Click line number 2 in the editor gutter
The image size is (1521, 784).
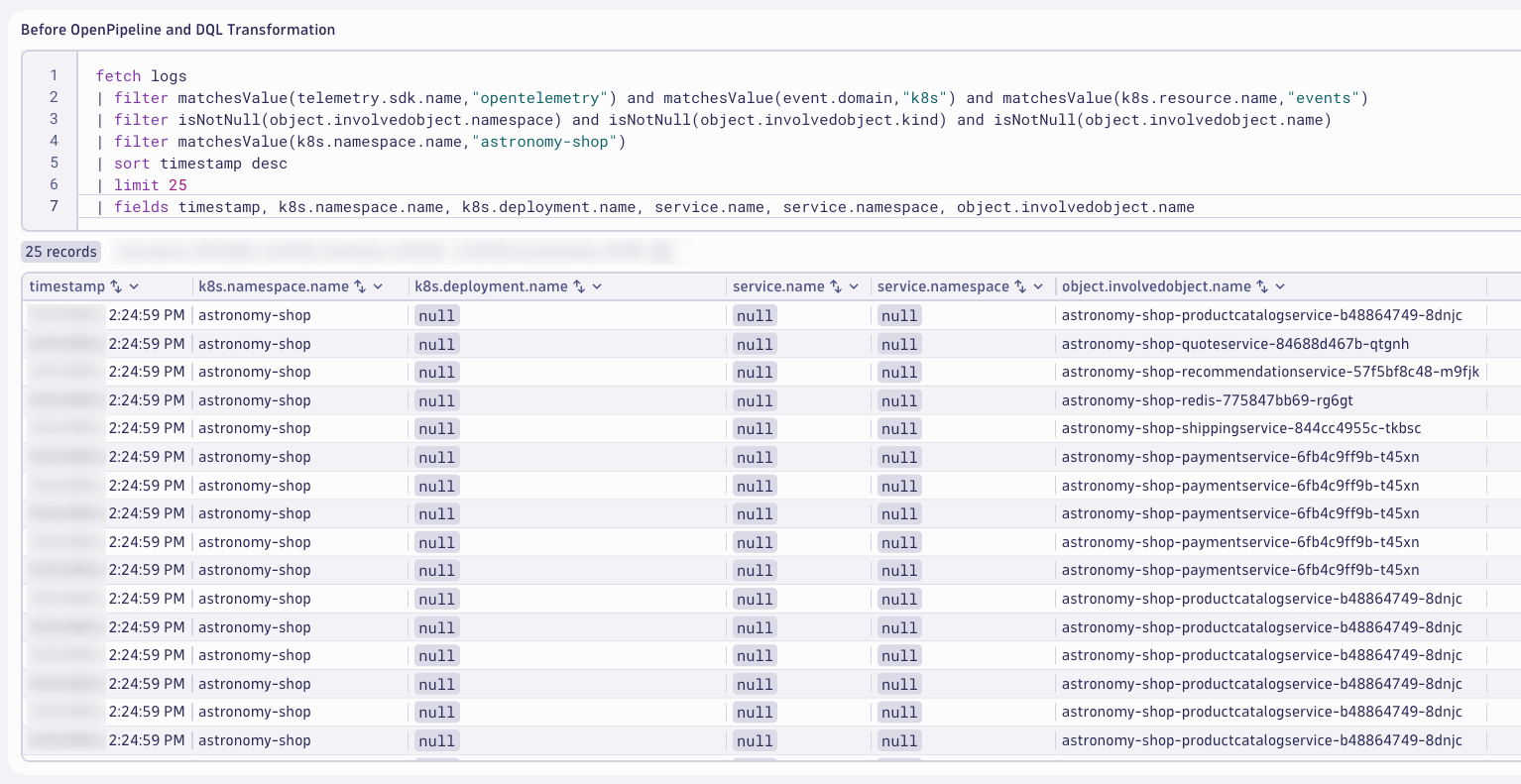click(54, 97)
